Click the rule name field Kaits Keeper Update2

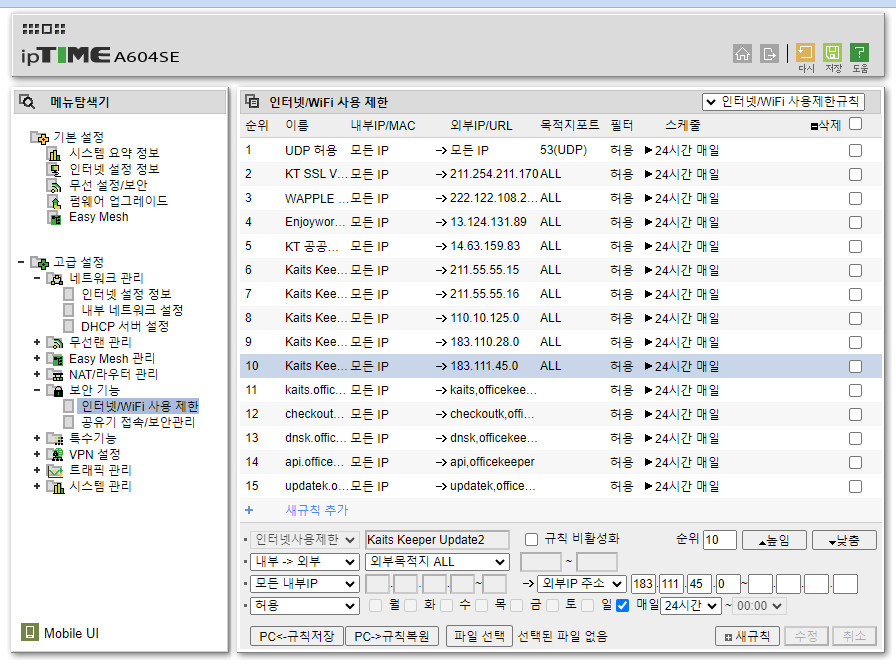[x=437, y=540]
